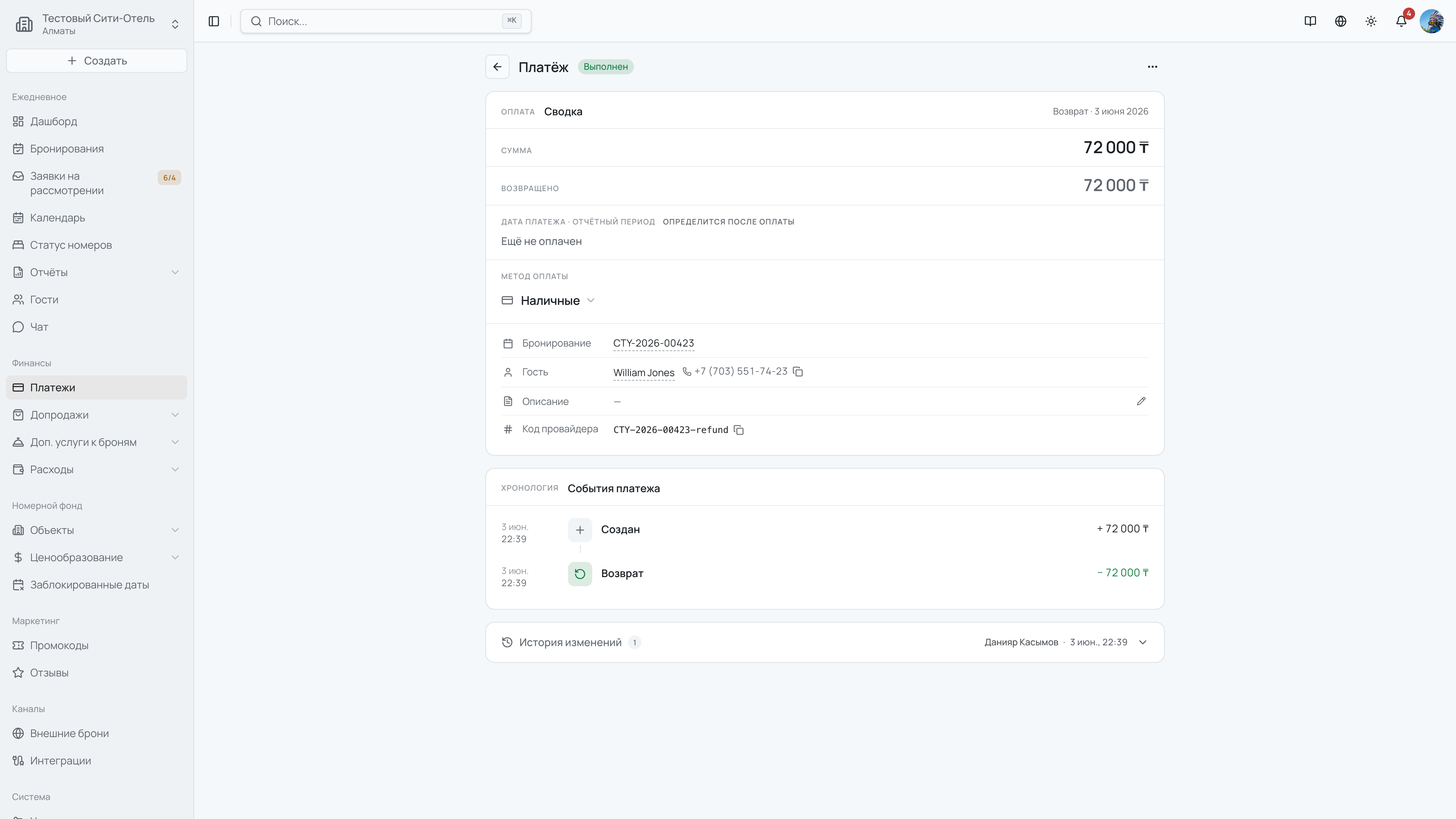Image resolution: width=1456 pixels, height=819 pixels.
Task: Expand the Допродажи section
Action: [175, 415]
